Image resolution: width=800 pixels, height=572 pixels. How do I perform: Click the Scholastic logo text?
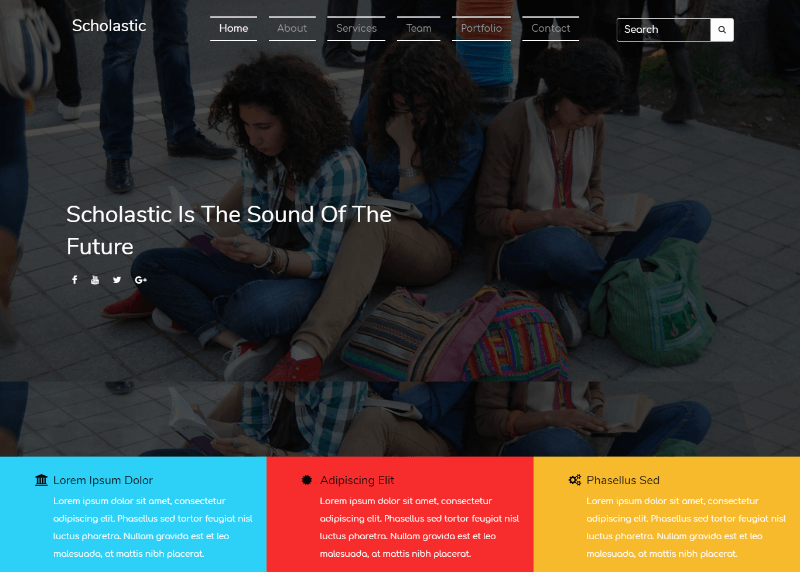coord(109,26)
